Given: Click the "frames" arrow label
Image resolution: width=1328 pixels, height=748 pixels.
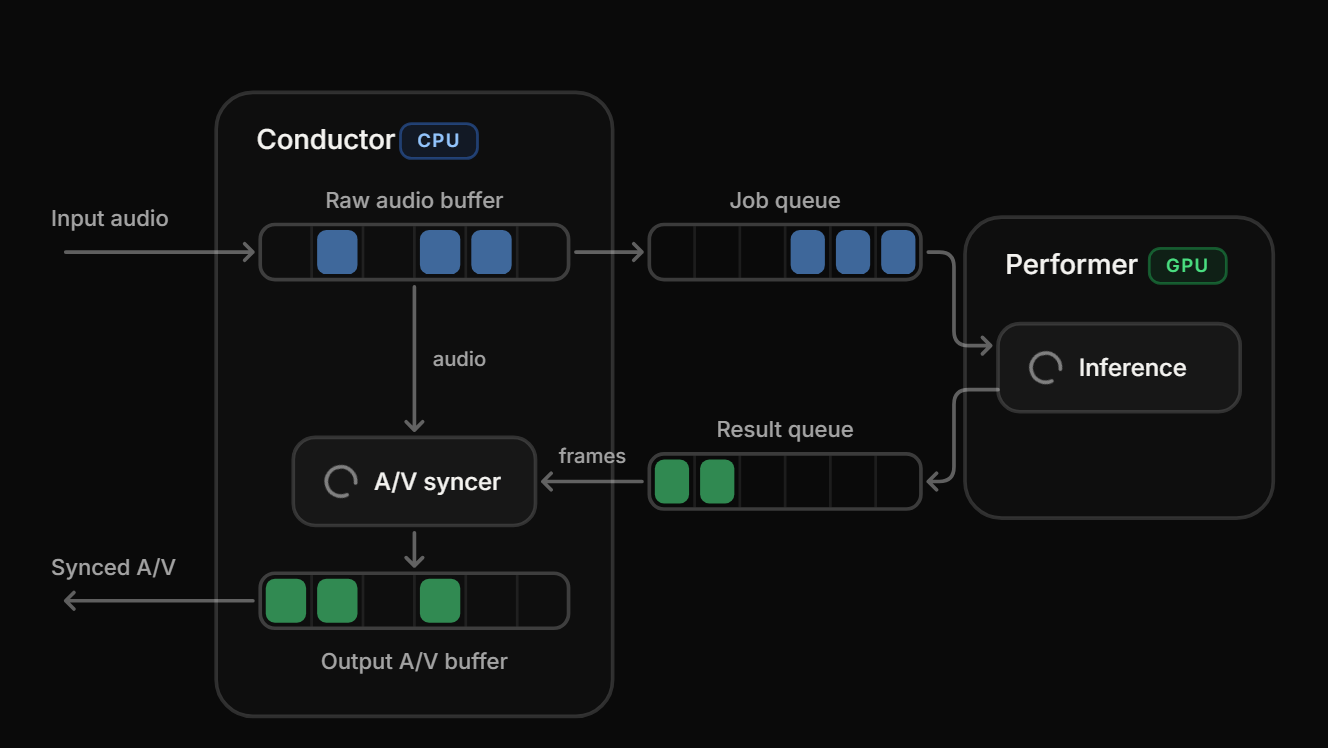Looking at the screenshot, I should tap(592, 456).
